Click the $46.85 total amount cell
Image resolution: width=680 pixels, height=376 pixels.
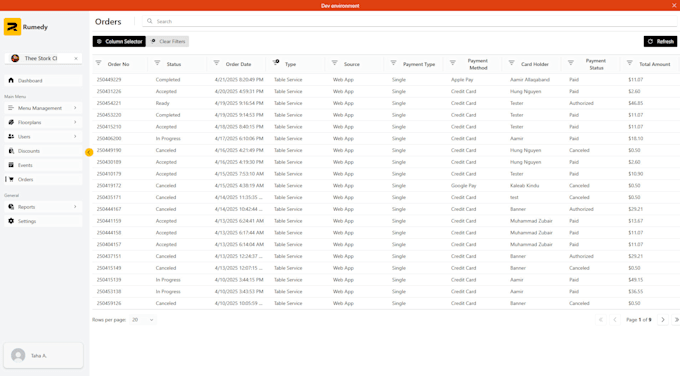(635, 103)
